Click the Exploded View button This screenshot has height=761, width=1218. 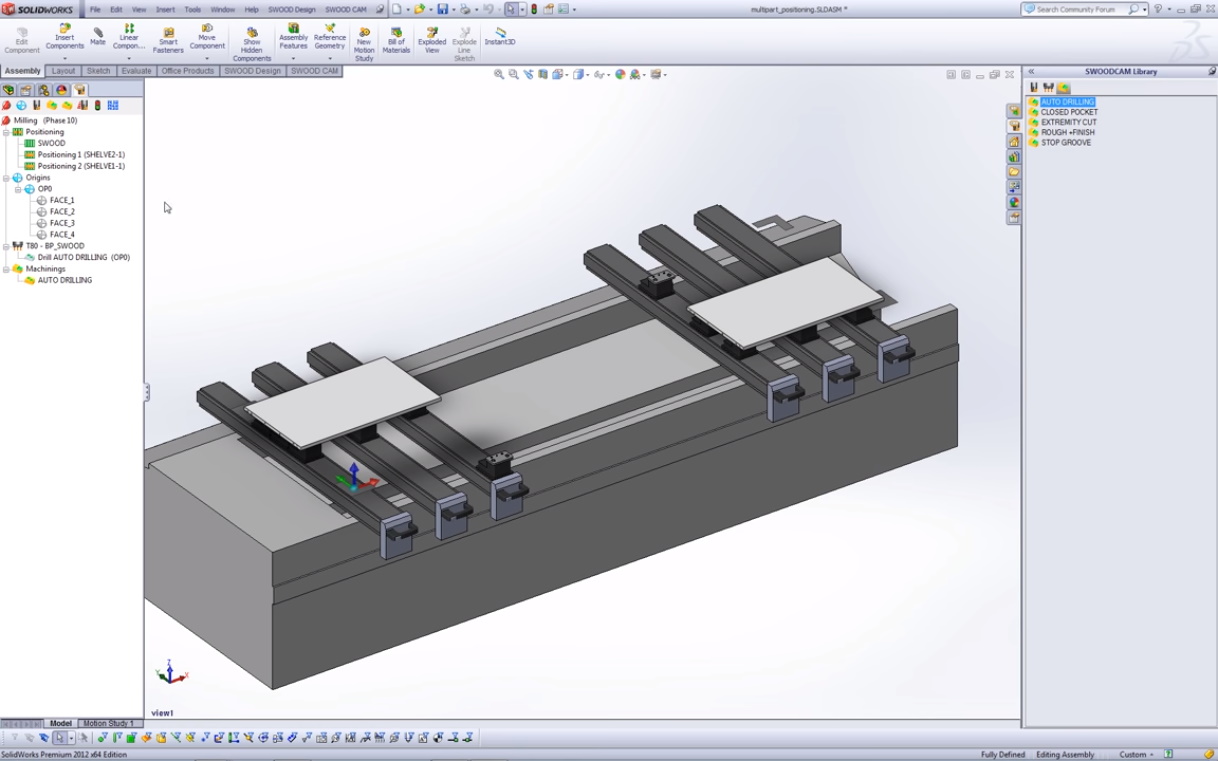[432, 40]
